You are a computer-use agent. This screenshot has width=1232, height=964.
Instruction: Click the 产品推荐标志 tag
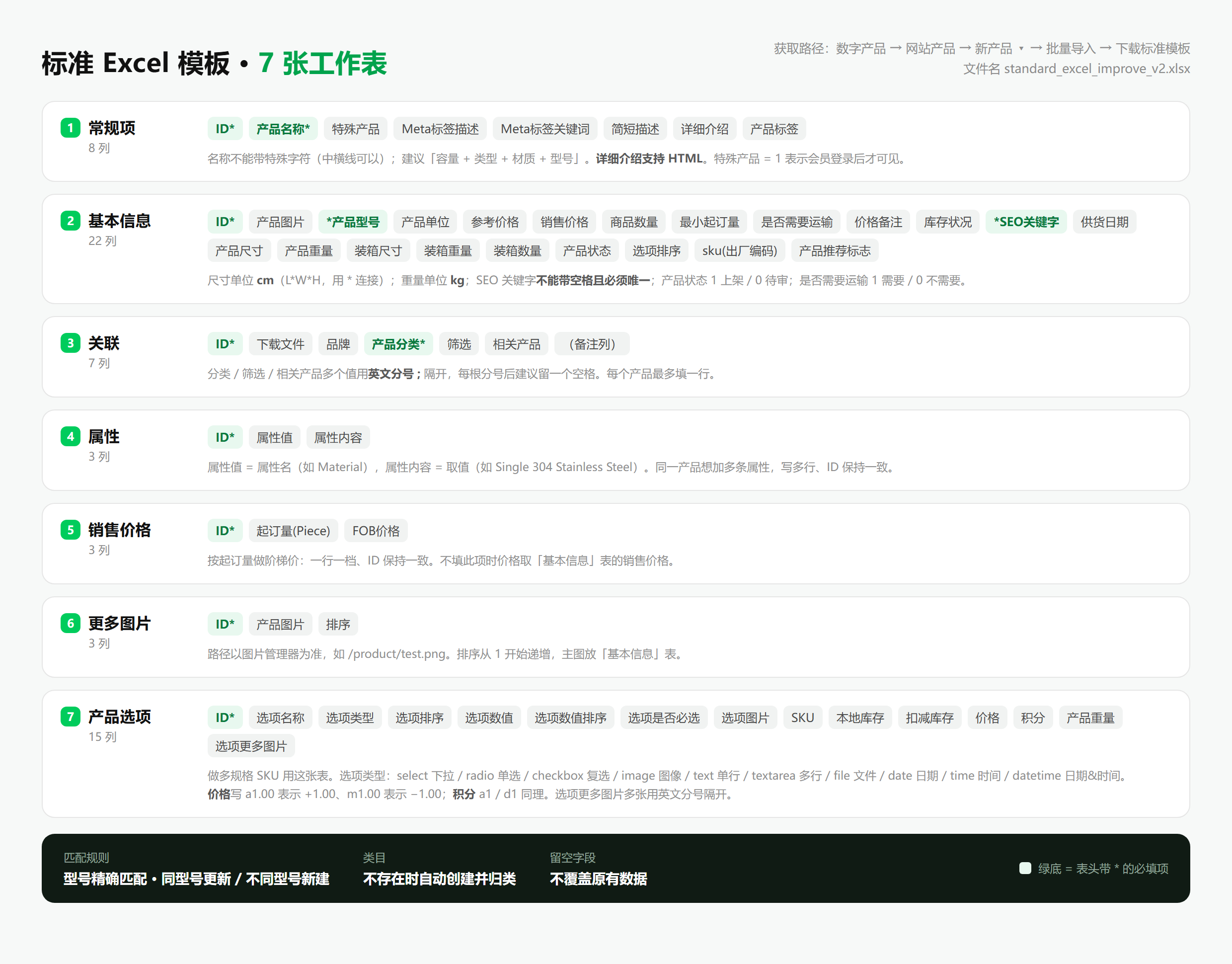pos(834,250)
